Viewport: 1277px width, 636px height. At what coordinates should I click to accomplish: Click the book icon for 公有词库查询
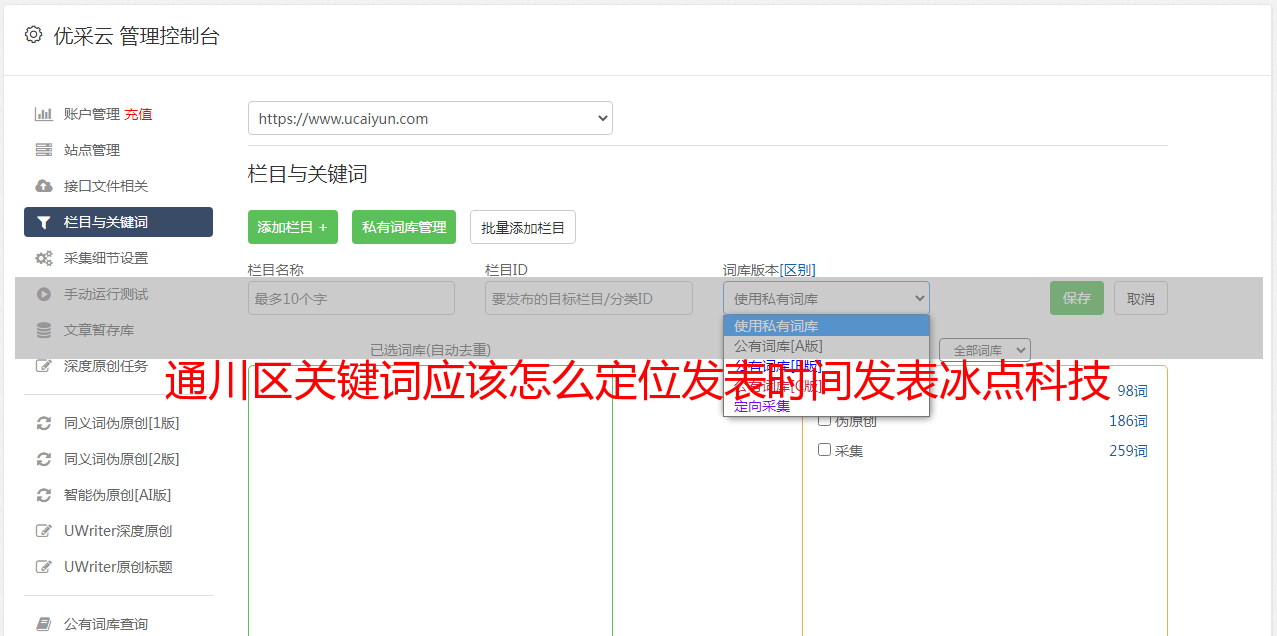point(44,624)
